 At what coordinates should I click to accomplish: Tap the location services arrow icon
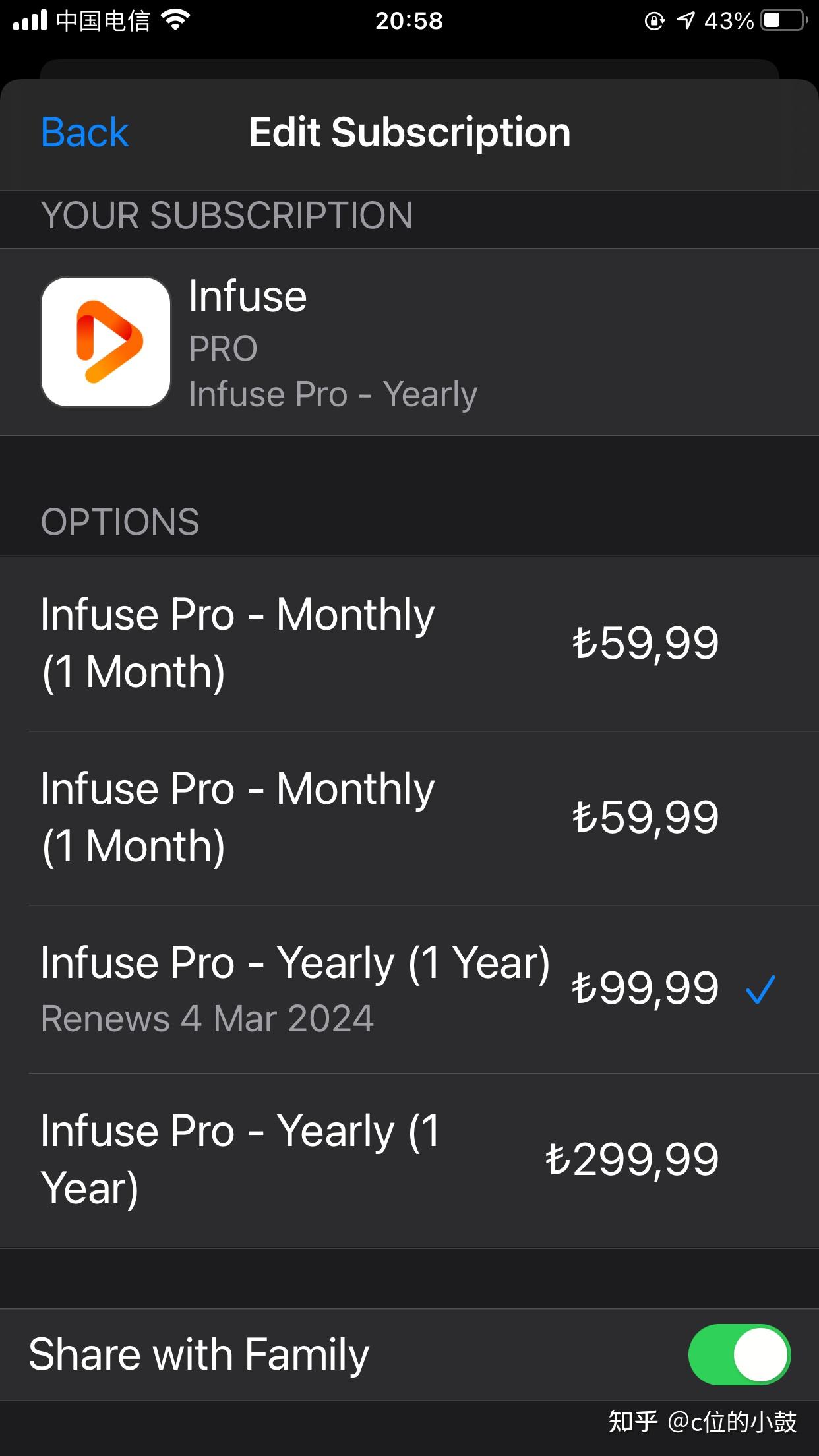(x=686, y=21)
